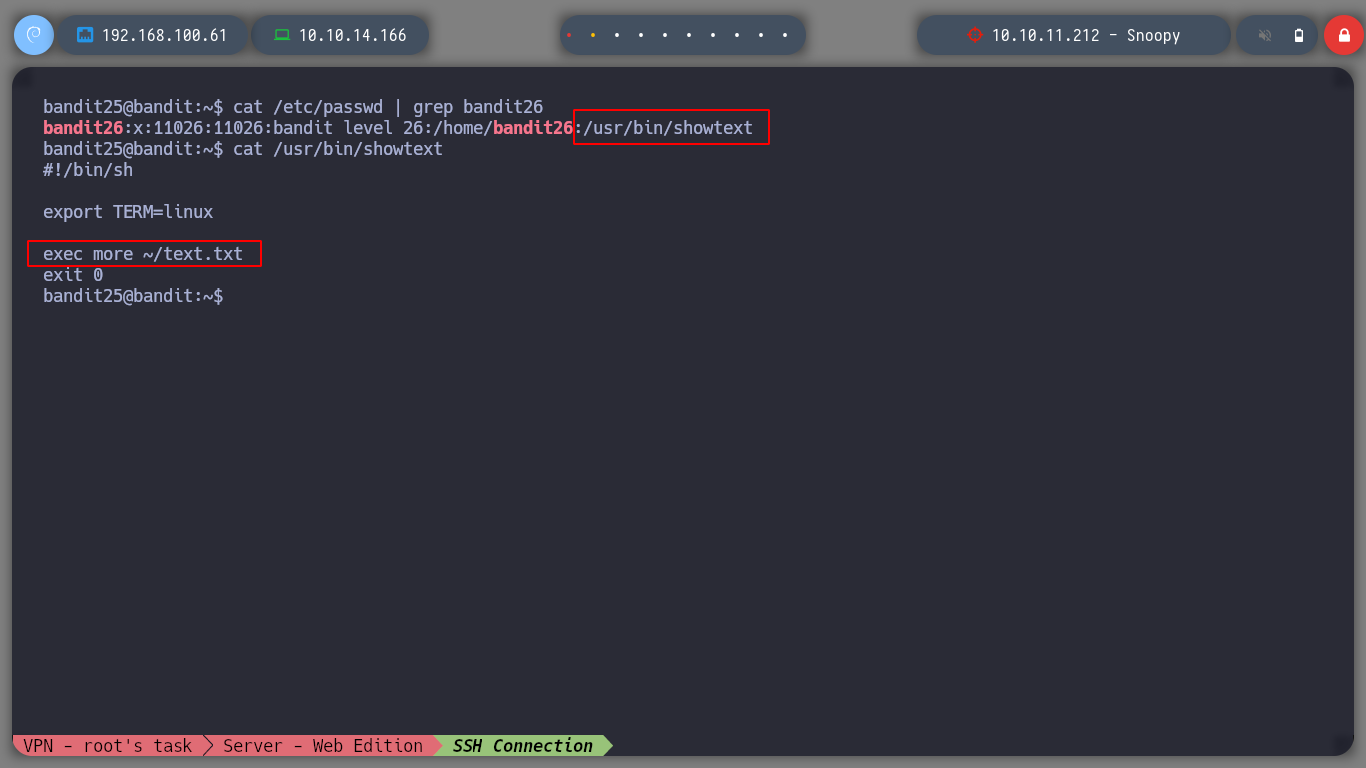This screenshot has width=1366, height=768.
Task: Switch to the fifth workspace dot
Action: pos(665,35)
